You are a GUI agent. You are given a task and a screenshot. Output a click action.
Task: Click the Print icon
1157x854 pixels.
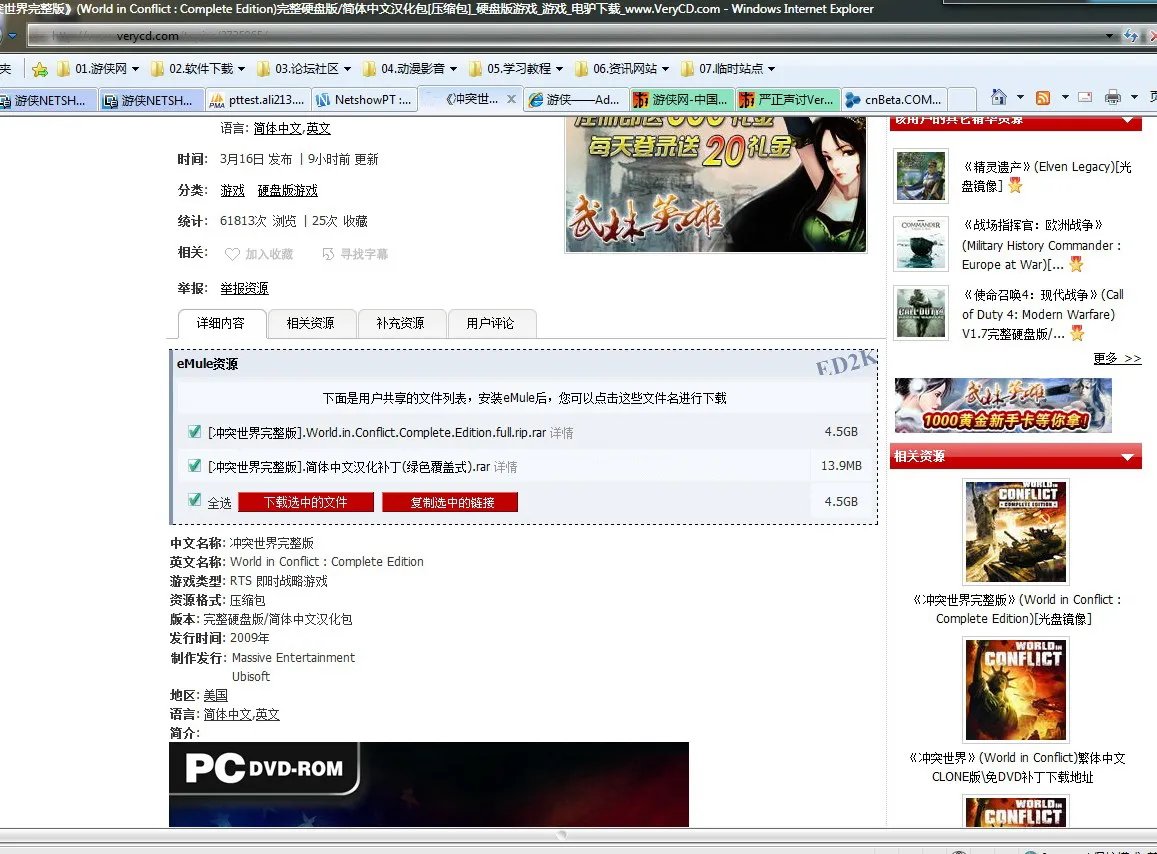point(1113,96)
